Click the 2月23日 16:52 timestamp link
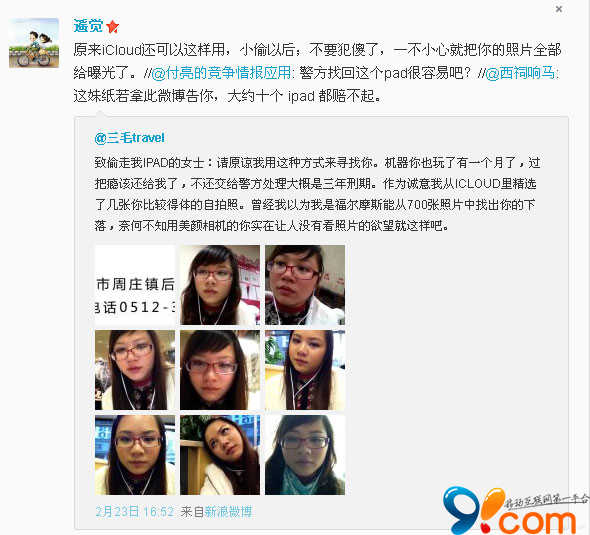Image resolution: width=590 pixels, height=535 pixels. [135, 511]
